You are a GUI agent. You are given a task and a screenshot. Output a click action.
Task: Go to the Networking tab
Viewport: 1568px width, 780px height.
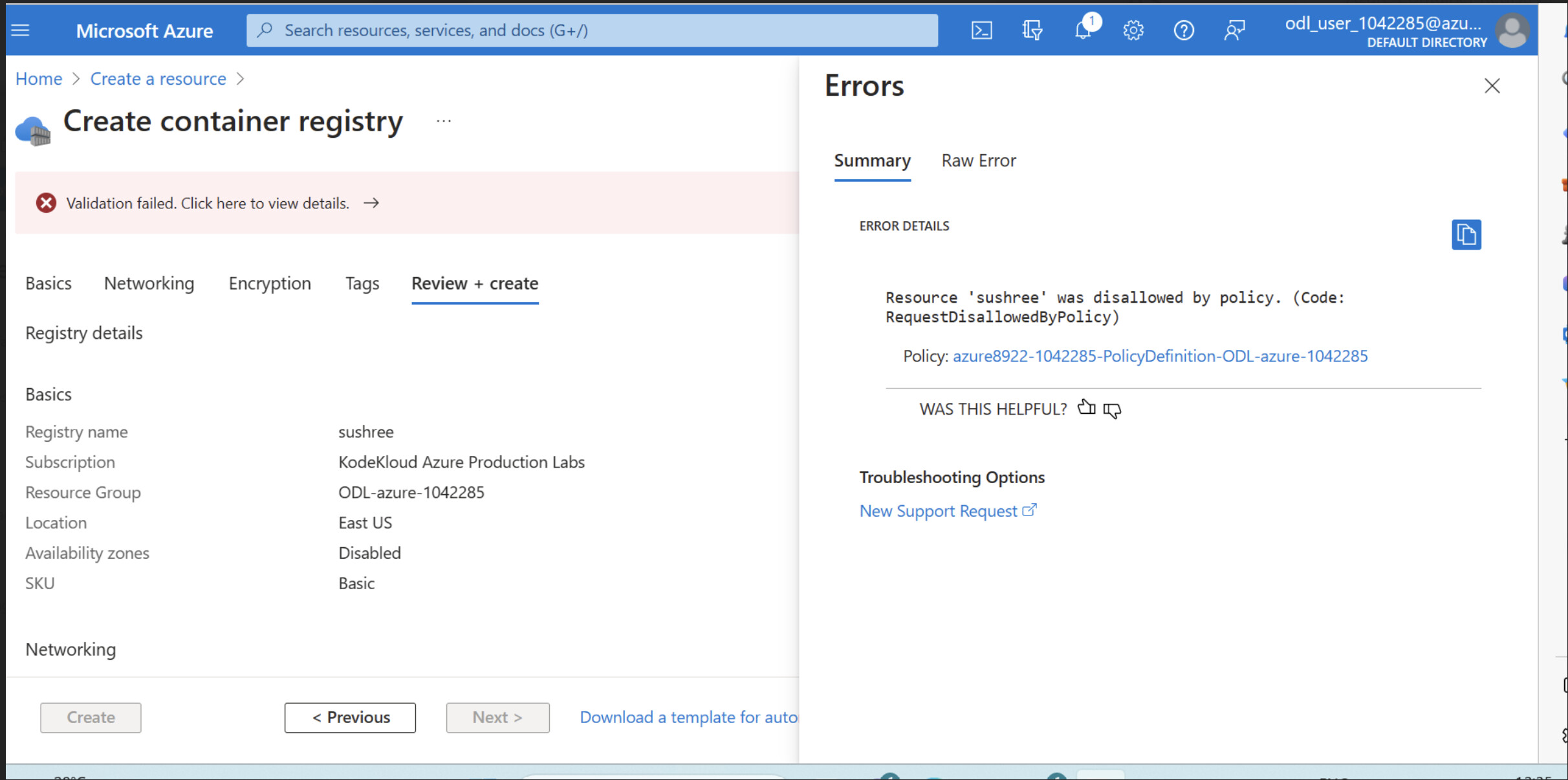[x=149, y=283]
